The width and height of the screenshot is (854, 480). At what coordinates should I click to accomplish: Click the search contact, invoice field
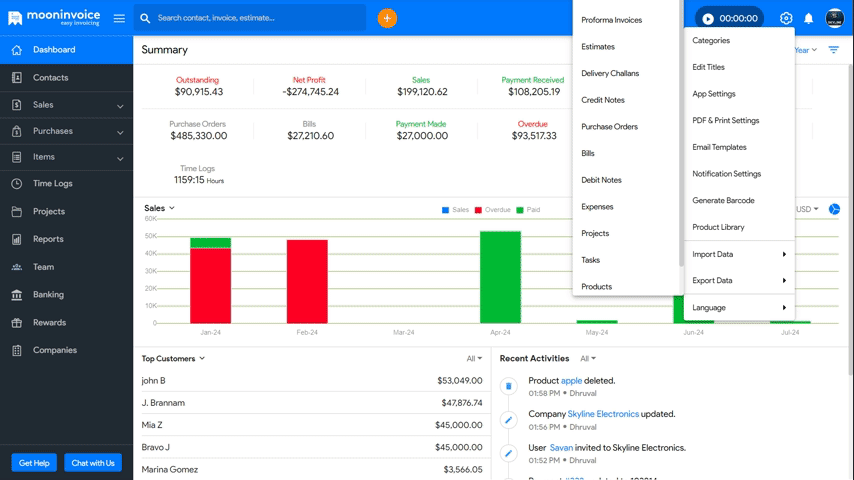click(x=250, y=18)
